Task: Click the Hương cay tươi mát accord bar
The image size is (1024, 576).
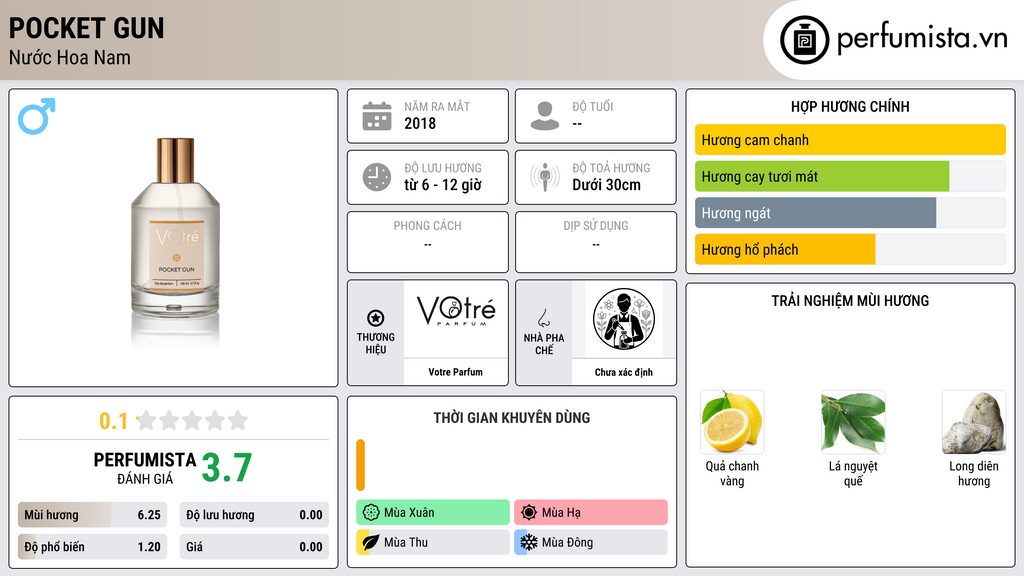Action: click(850, 176)
